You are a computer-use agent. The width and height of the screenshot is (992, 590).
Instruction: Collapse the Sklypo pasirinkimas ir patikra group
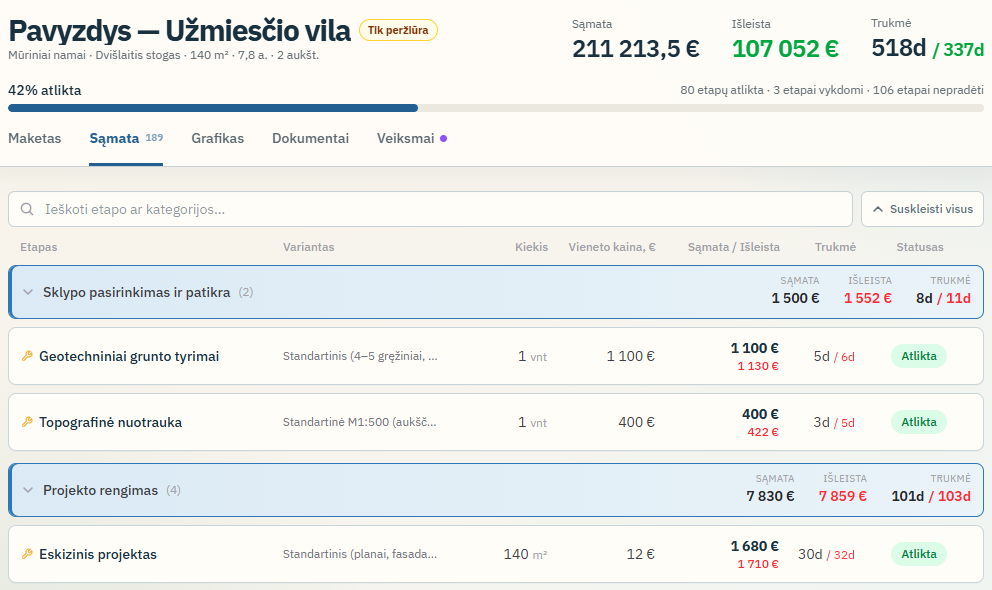[x=28, y=292]
